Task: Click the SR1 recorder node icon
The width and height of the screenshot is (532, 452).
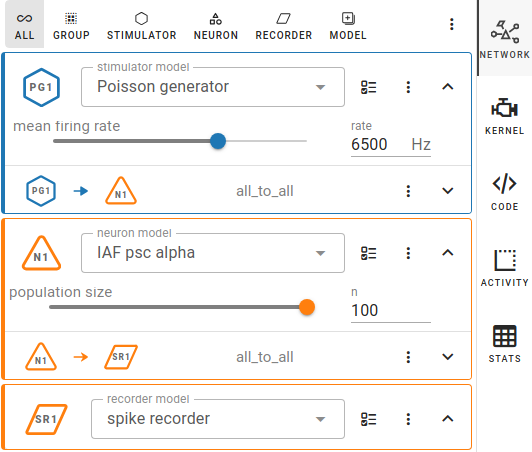Action: (46, 419)
